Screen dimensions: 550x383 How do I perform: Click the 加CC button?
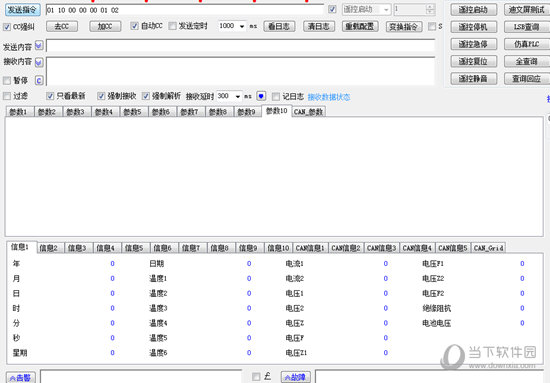click(x=105, y=26)
